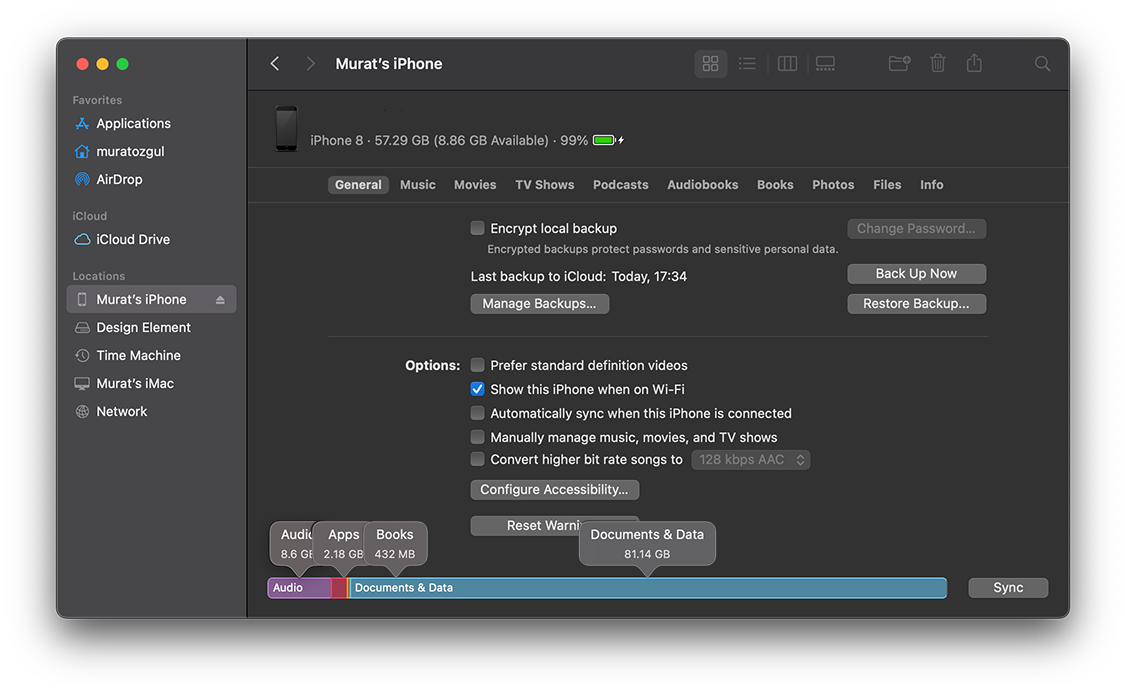This screenshot has height=692, width=1125.
Task: Enable Automatically sync when iPhone is connected
Action: pos(477,413)
